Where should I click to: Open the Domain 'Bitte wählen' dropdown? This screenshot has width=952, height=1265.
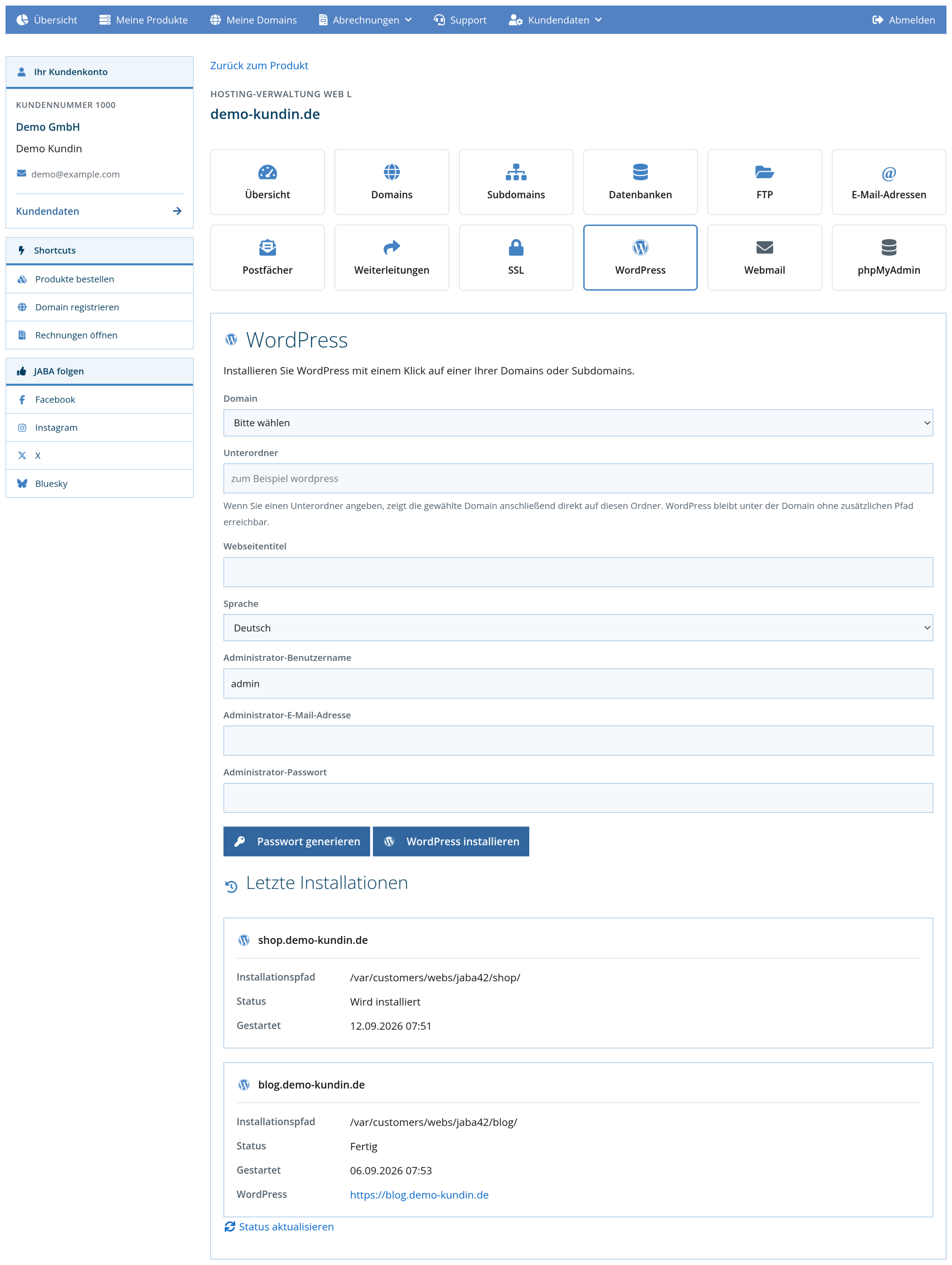click(x=578, y=423)
